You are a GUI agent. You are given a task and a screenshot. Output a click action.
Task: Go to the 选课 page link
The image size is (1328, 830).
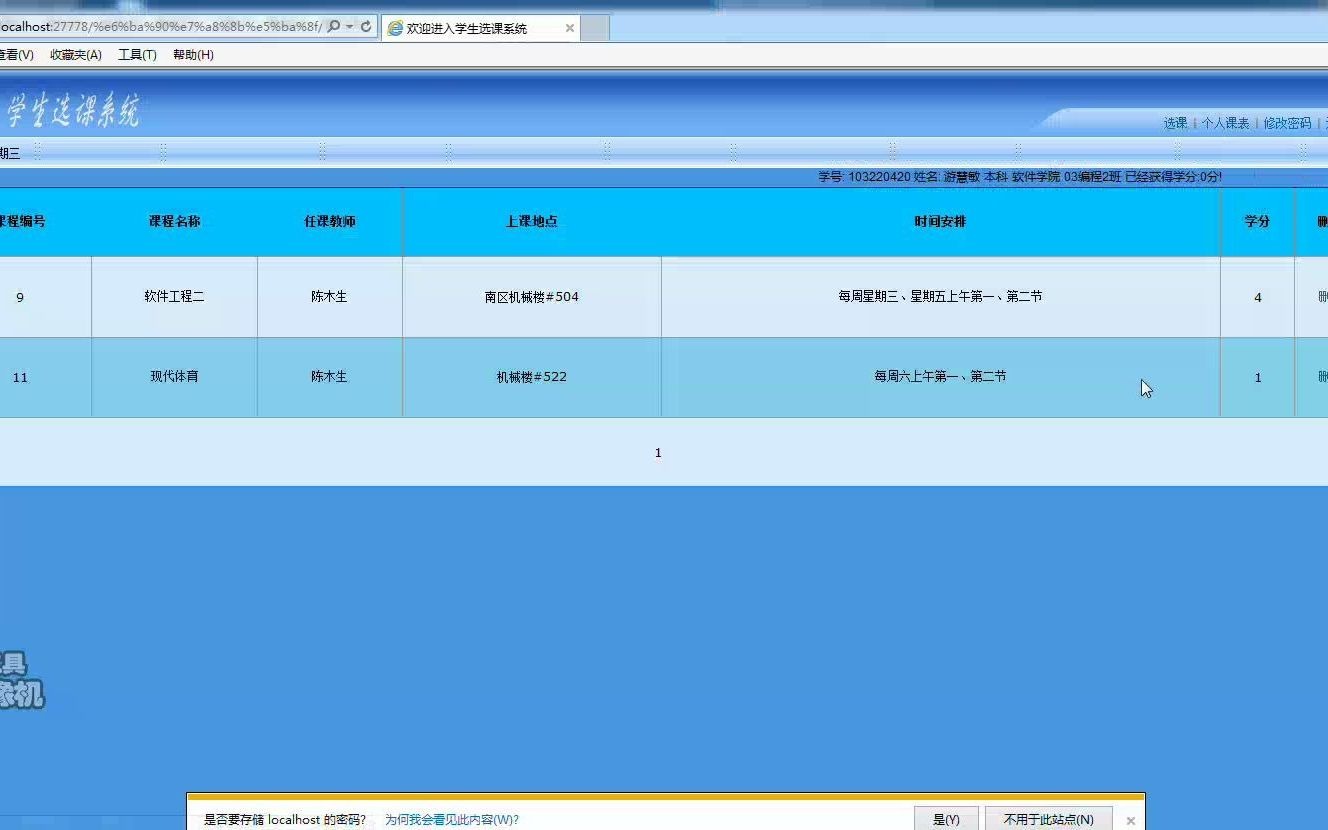(x=1175, y=123)
